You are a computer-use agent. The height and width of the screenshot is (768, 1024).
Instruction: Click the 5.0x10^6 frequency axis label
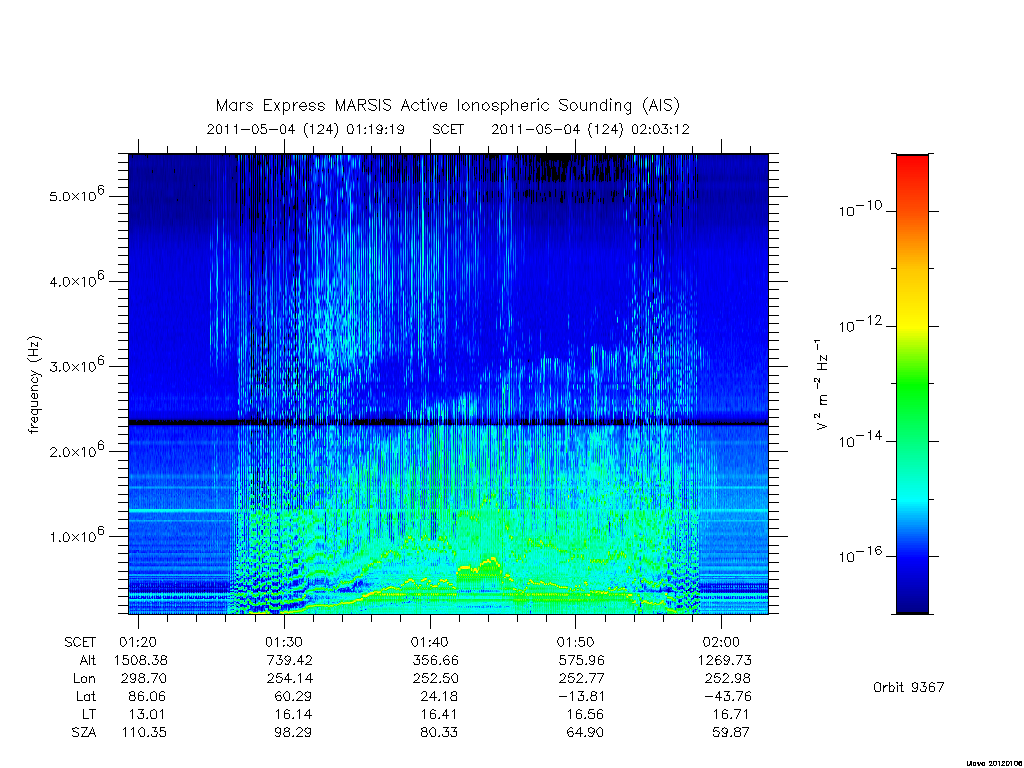[x=76, y=194]
